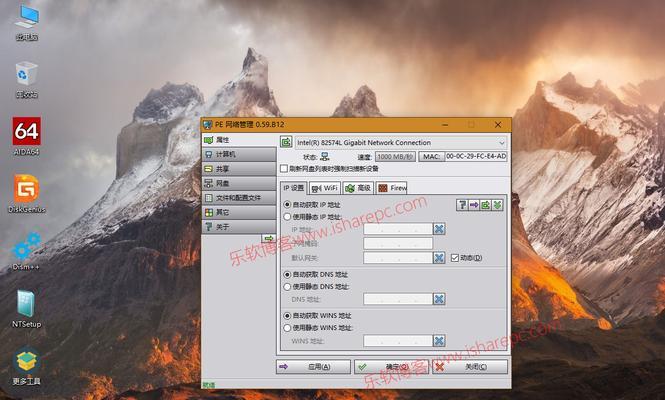
Task: Open the This PC desktop icon
Action: tap(27, 22)
